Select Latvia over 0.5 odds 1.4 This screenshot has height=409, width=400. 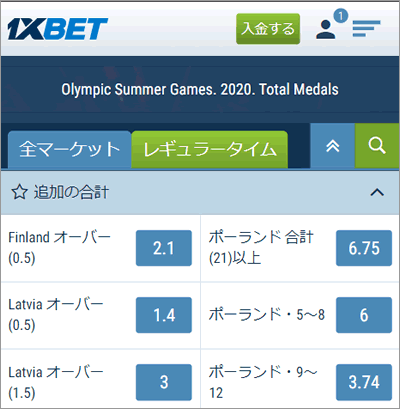click(x=164, y=315)
